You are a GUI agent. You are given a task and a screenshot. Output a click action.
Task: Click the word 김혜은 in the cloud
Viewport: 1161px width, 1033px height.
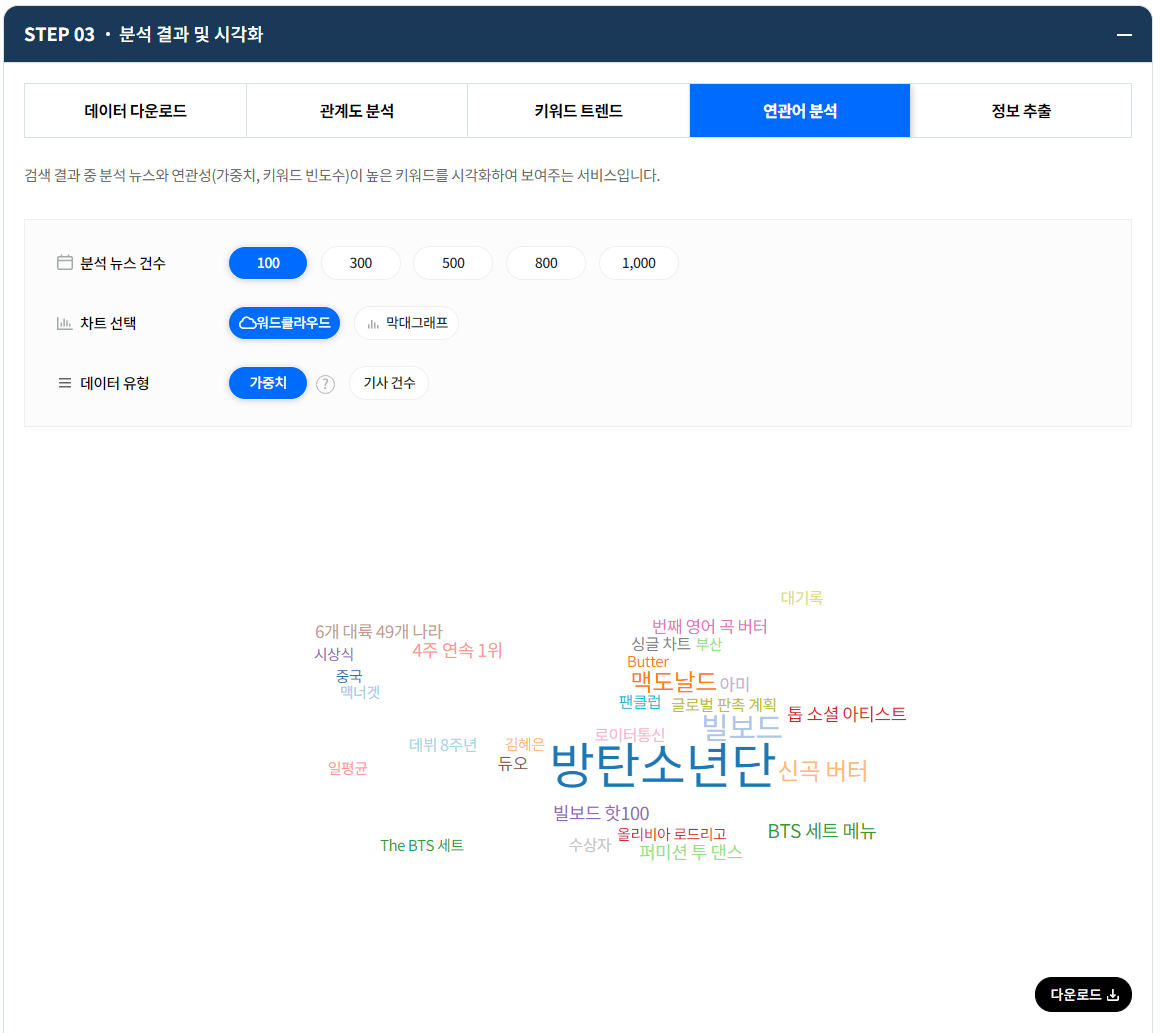click(524, 744)
